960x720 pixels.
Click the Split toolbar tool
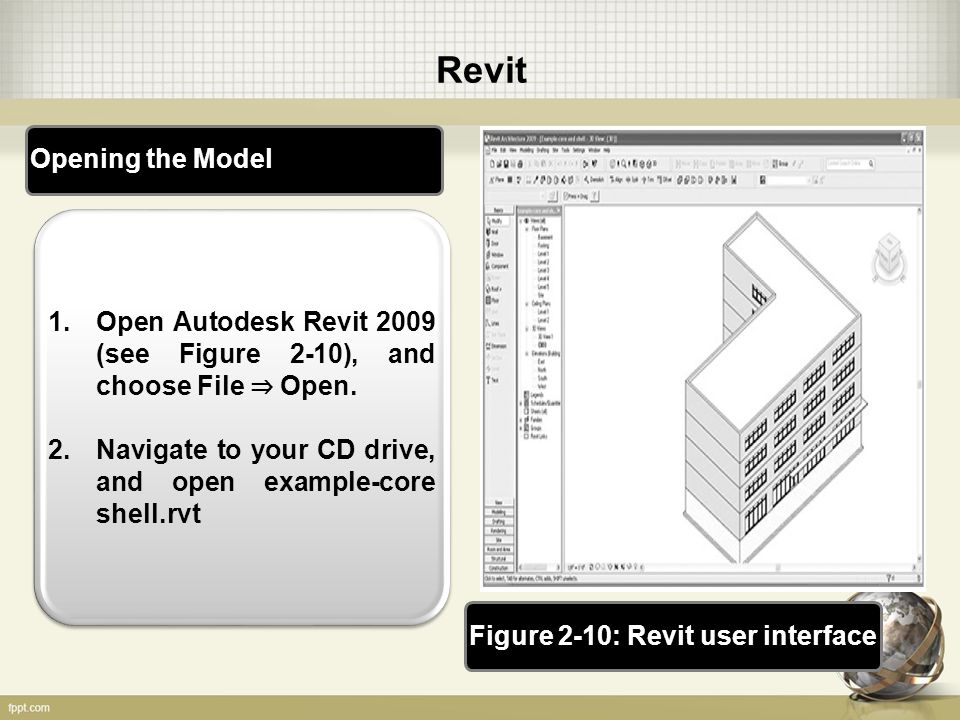[x=631, y=180]
